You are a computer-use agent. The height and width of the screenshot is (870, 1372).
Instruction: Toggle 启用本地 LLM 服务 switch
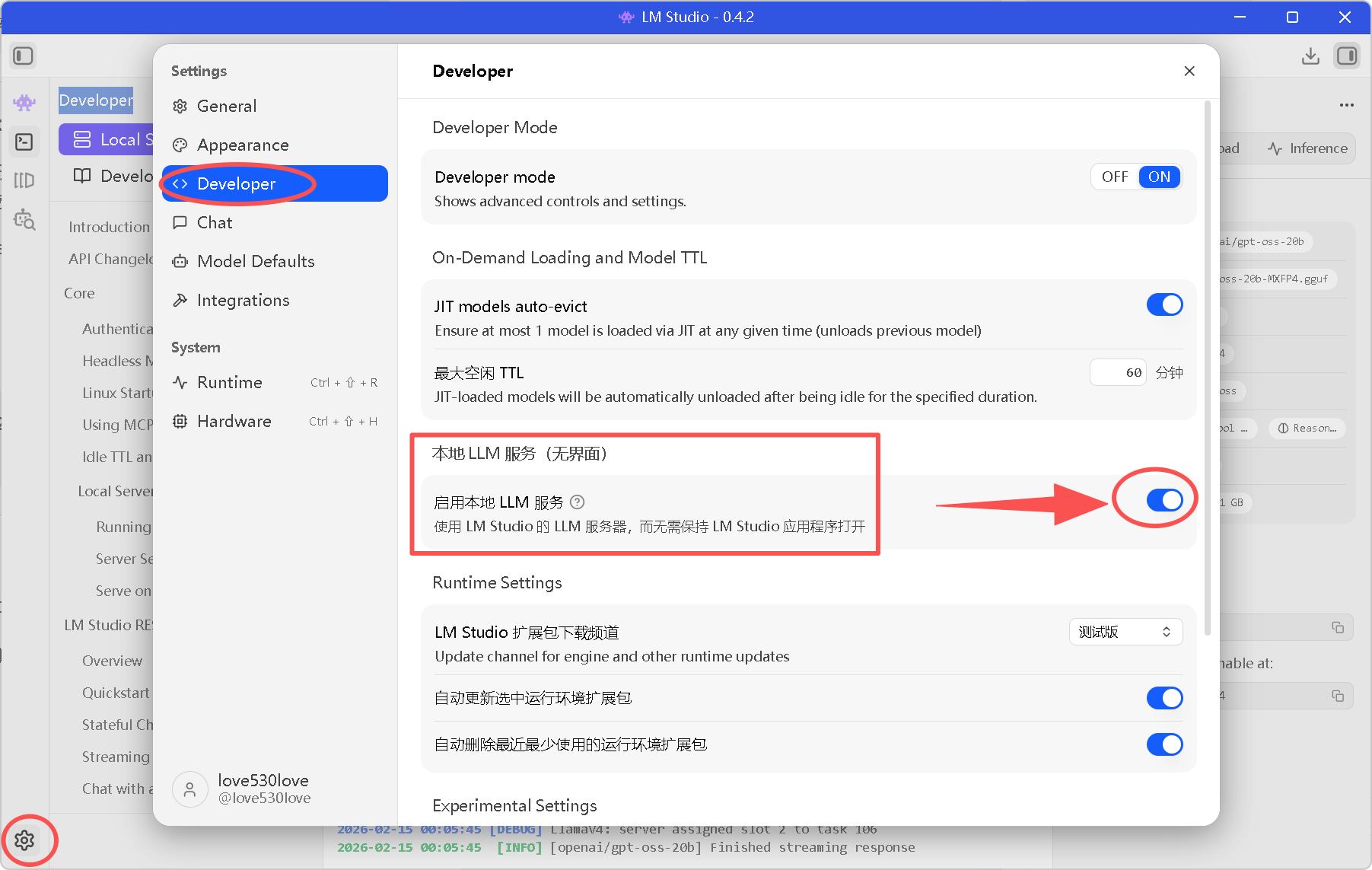(1164, 499)
